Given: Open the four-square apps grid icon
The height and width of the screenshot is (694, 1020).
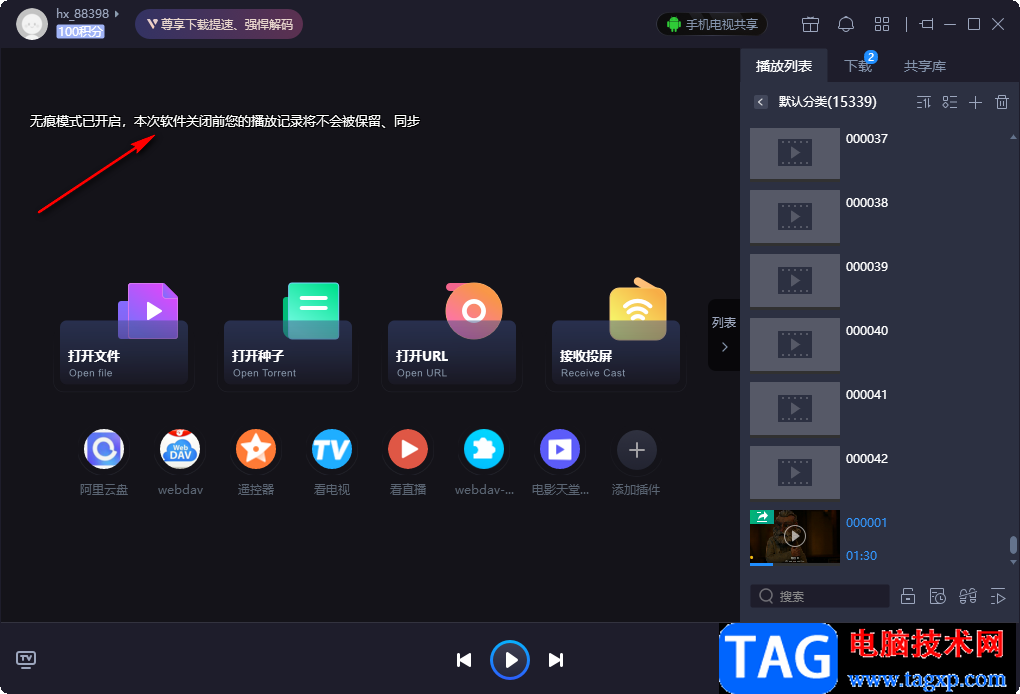Looking at the screenshot, I should pos(881,24).
